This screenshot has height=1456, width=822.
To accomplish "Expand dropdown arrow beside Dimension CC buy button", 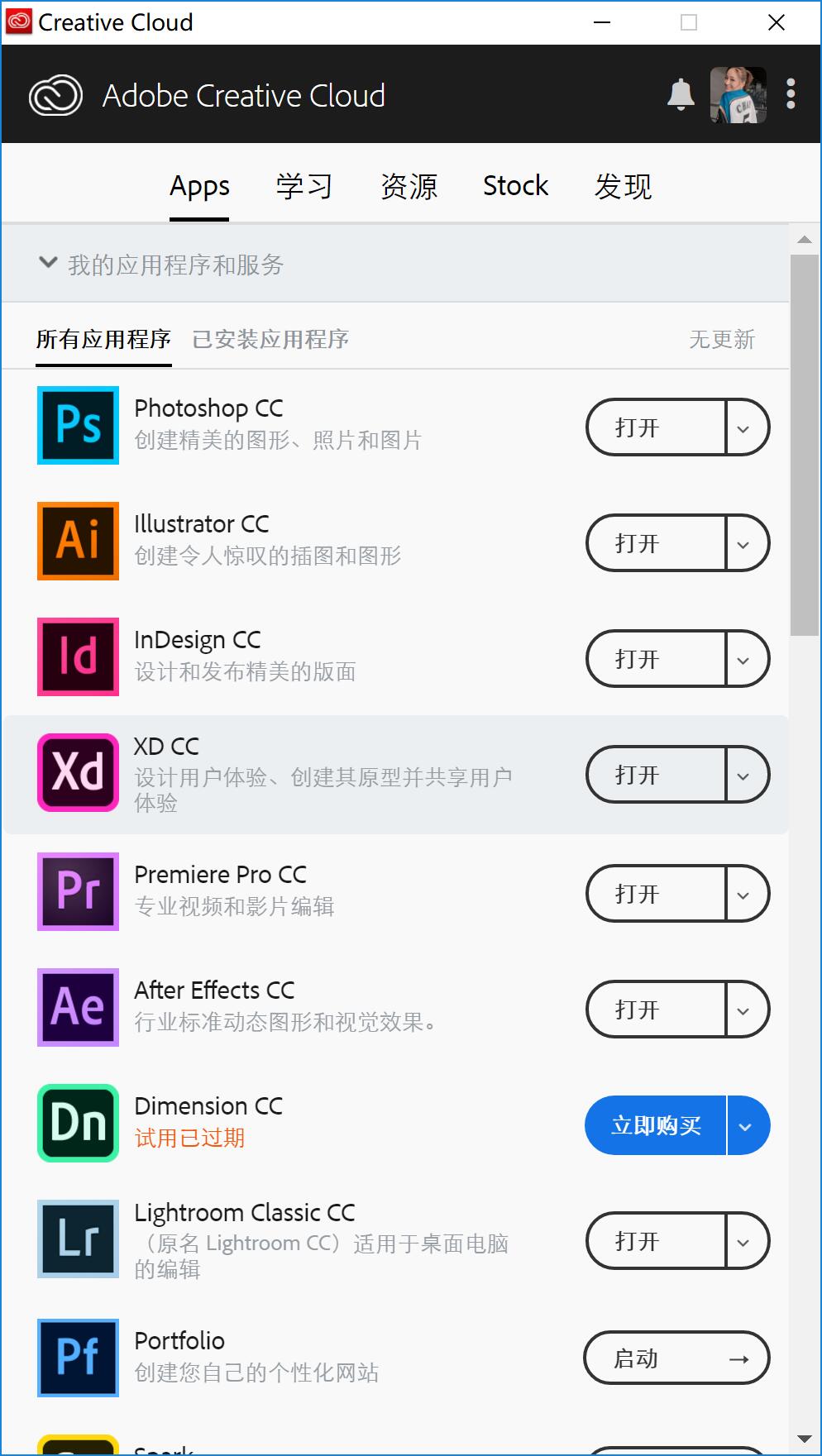I will click(745, 1126).
